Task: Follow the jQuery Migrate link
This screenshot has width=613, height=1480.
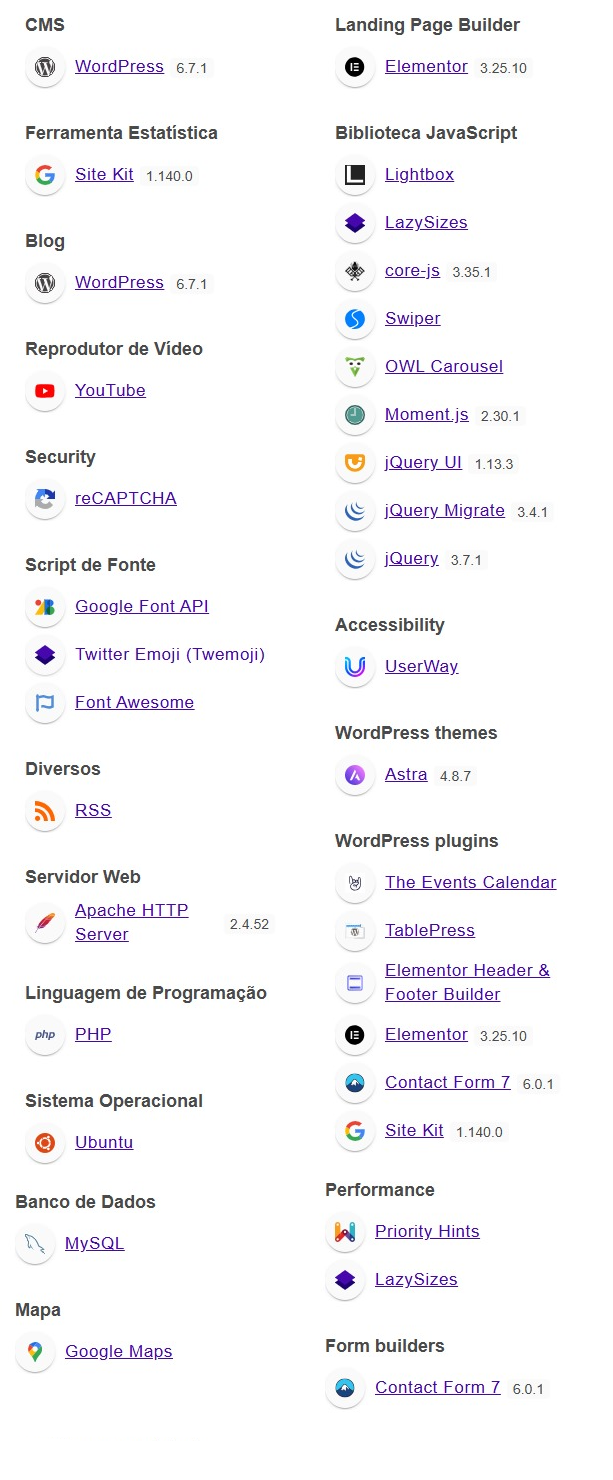Action: pyautogui.click(x=445, y=510)
